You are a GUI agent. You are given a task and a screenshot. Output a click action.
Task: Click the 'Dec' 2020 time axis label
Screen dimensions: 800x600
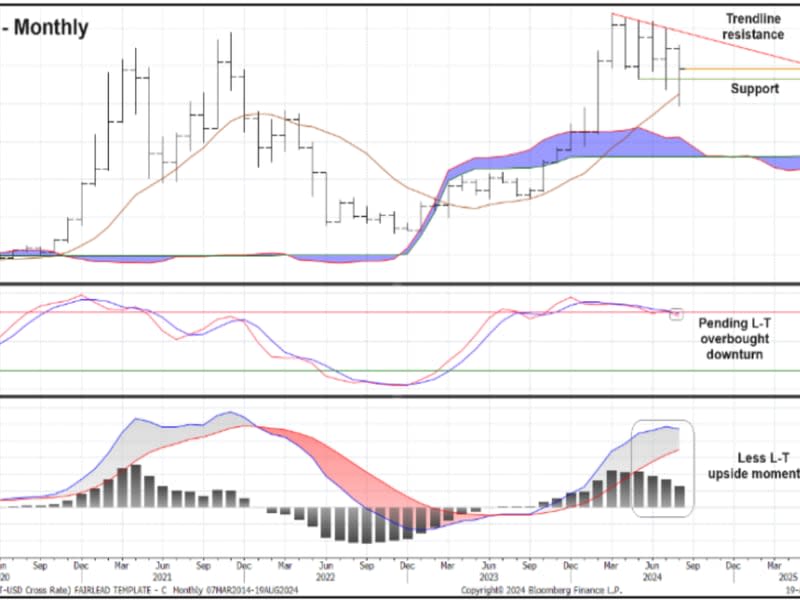[81, 566]
